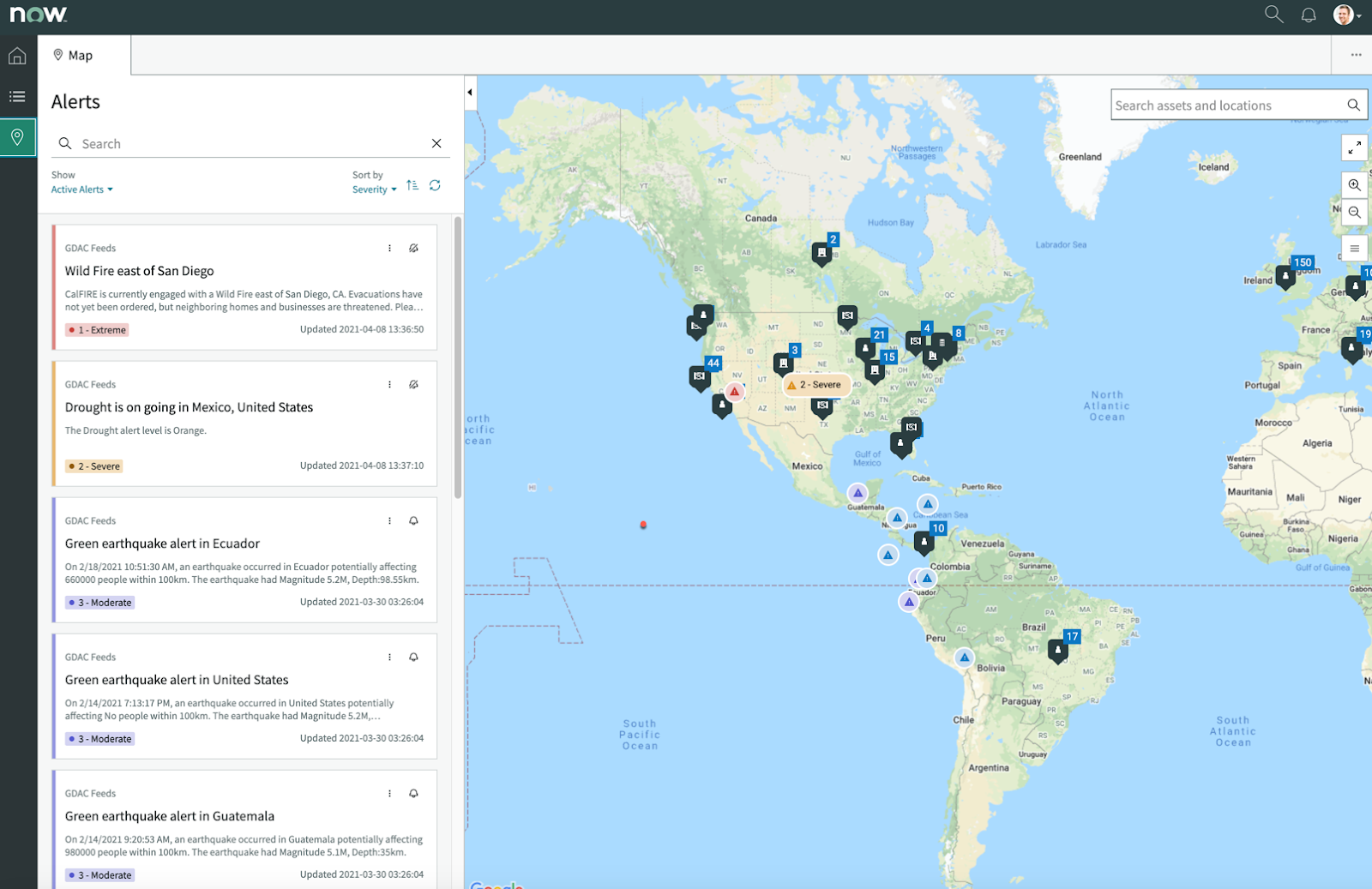
Task: Collapse the Alerts side panel
Action: 470,93
